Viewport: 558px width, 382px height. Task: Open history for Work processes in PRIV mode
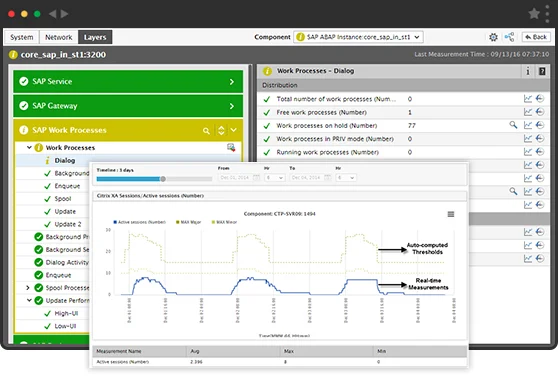click(540, 138)
